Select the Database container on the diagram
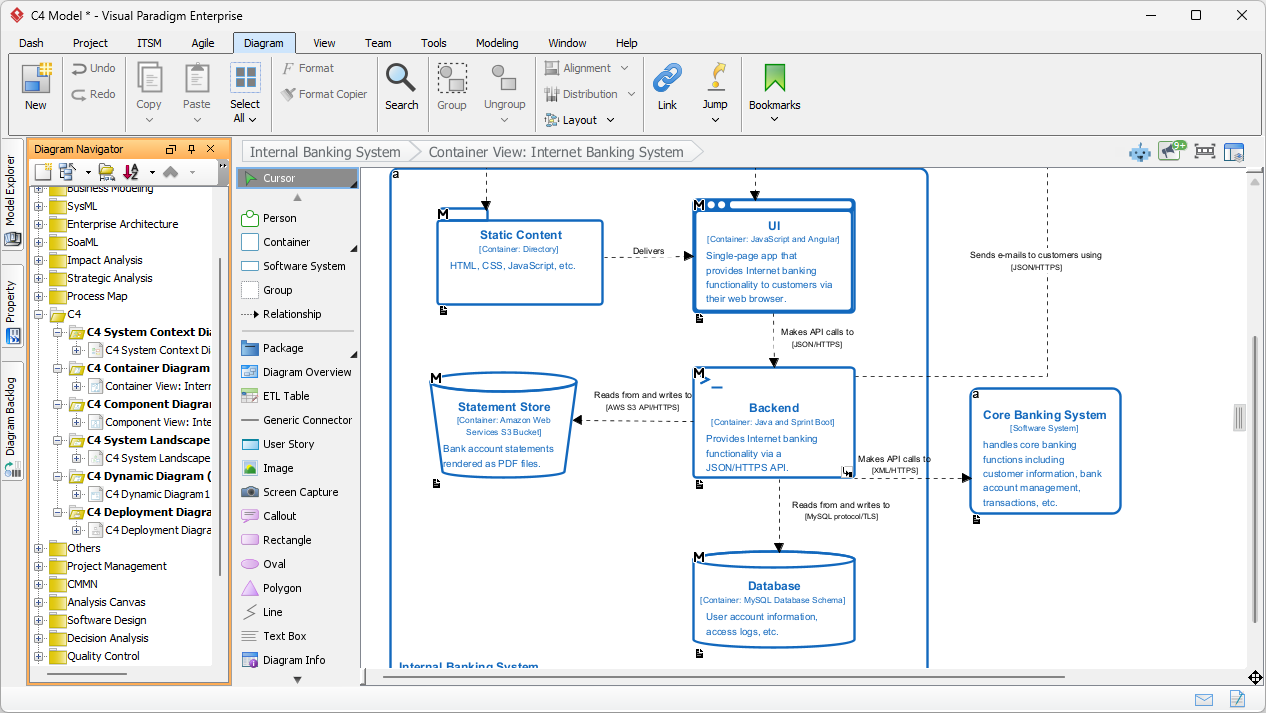Image resolution: width=1266 pixels, height=713 pixels. 774,598
